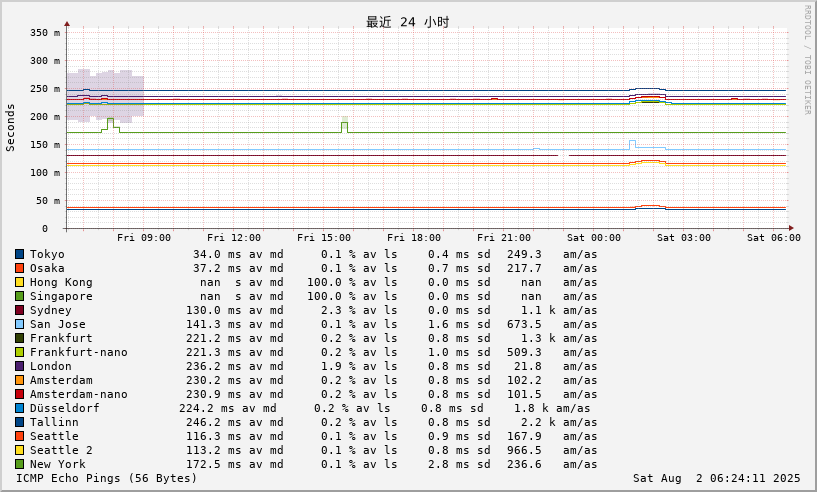817x492 pixels.
Task: Click the Sat 00:00 x-axis label
Action: click(x=594, y=238)
